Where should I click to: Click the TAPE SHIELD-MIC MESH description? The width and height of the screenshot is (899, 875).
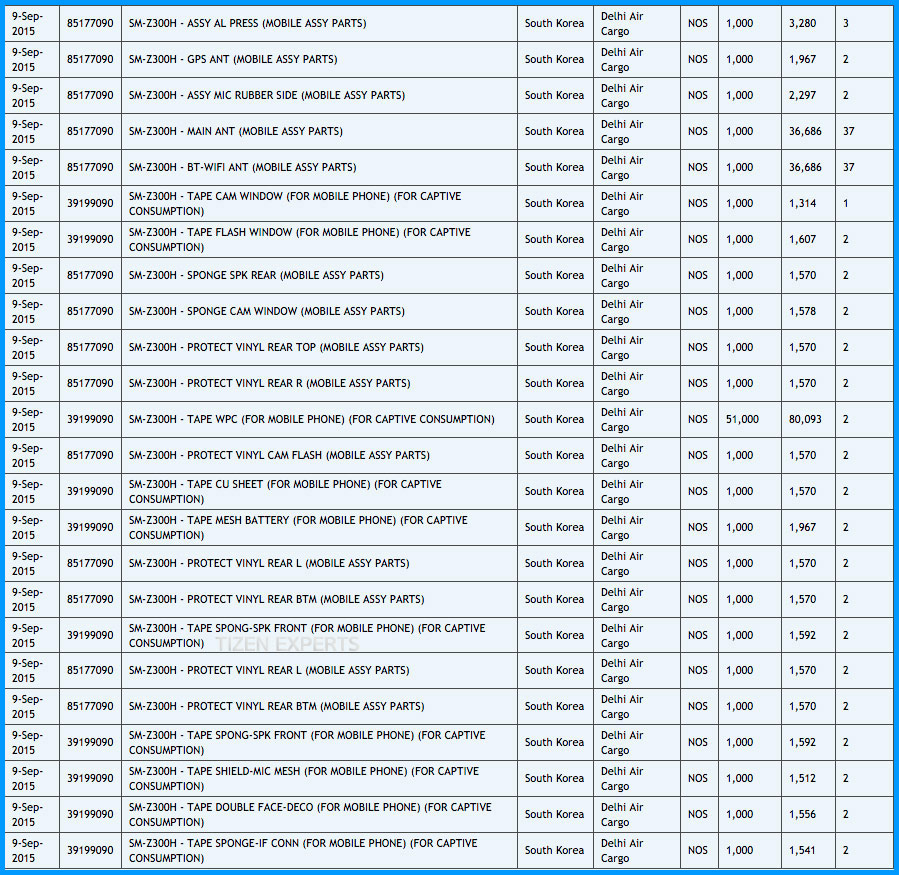pos(304,778)
